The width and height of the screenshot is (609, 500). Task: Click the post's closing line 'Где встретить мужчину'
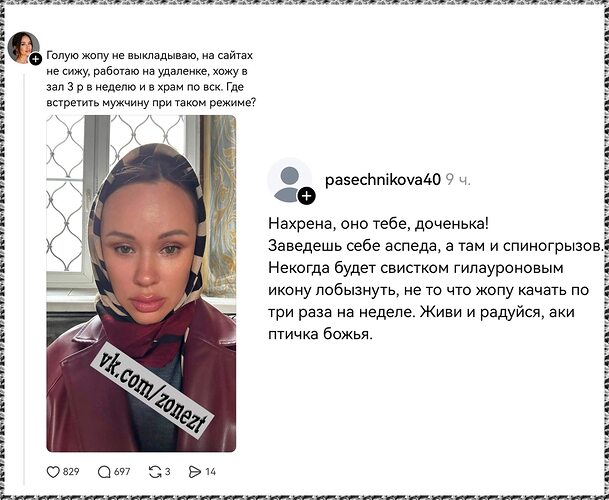[x=151, y=95]
